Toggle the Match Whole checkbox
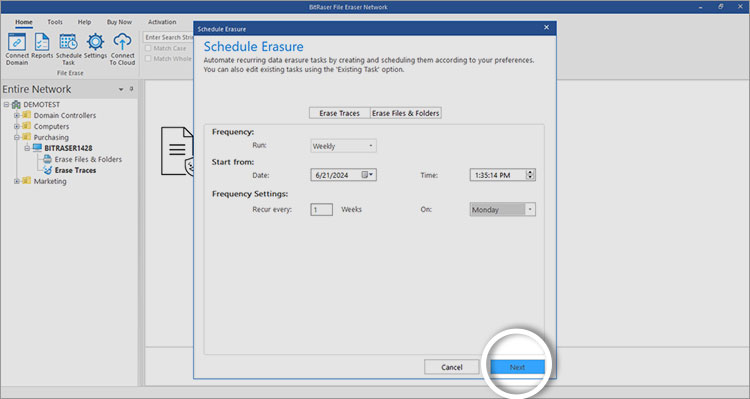Screen dimensions: 750x399 (148, 59)
